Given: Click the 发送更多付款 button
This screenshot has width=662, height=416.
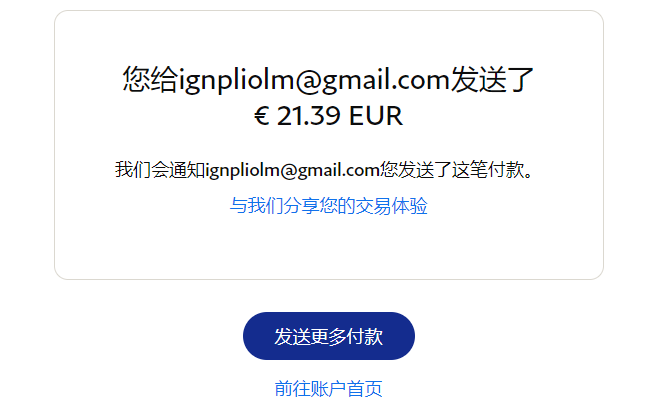Looking at the screenshot, I should click(x=328, y=336).
